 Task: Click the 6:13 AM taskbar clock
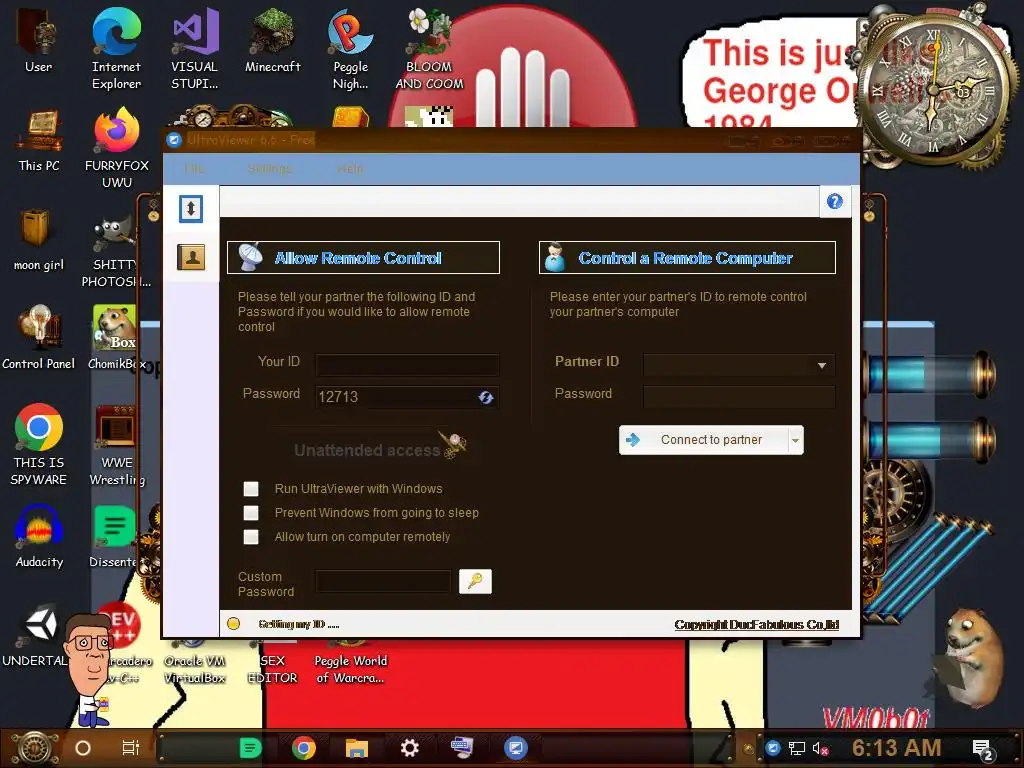(896, 748)
